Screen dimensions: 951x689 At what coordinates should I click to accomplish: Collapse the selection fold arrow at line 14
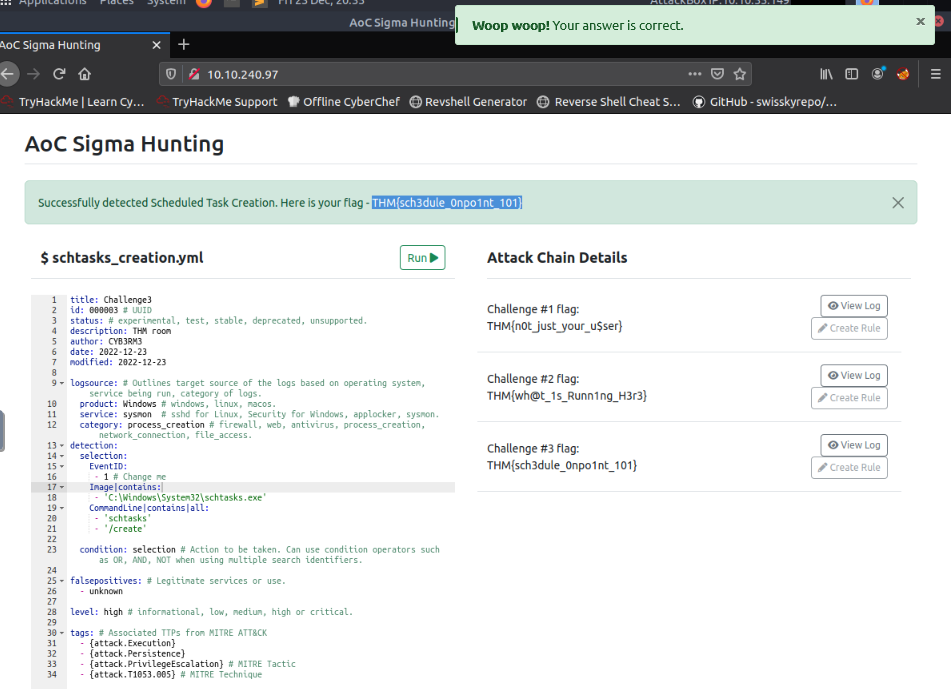point(62,456)
